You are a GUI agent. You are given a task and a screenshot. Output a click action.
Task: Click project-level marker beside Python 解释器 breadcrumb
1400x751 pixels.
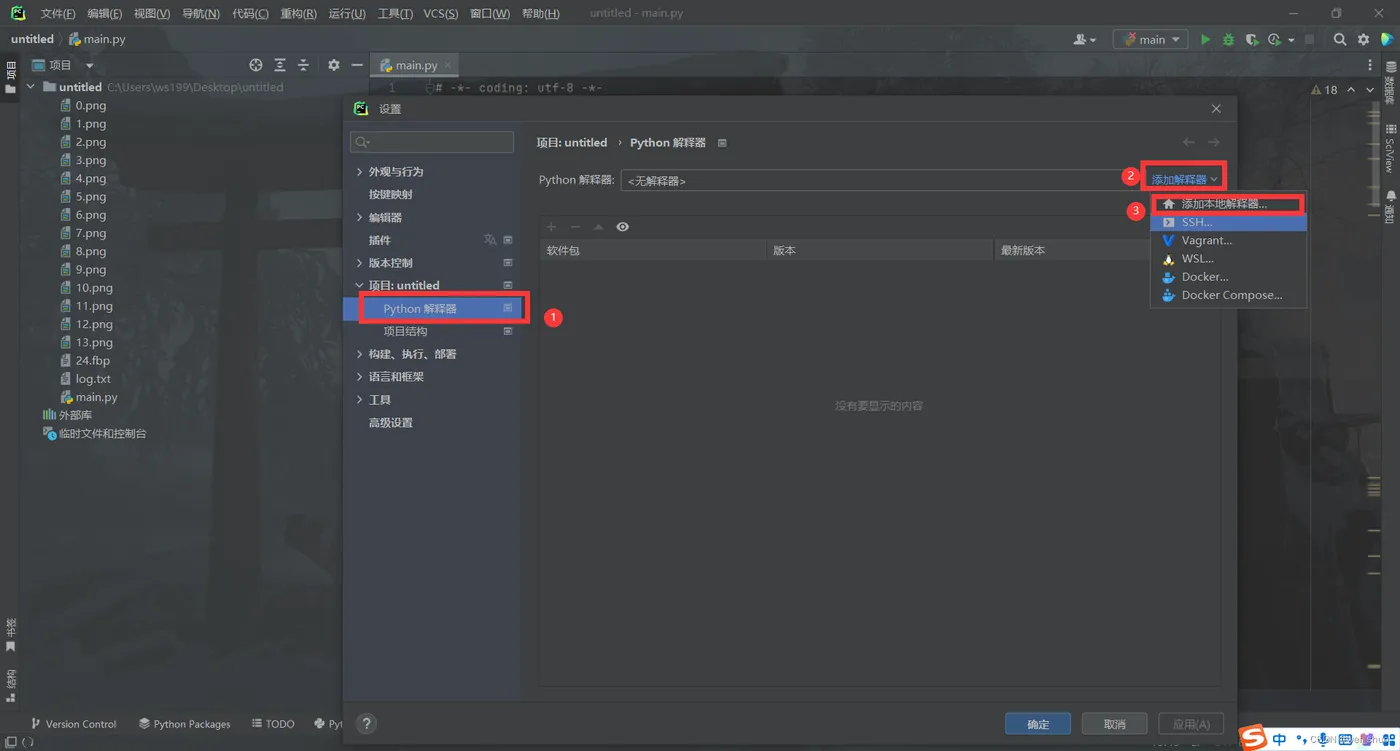(722, 143)
